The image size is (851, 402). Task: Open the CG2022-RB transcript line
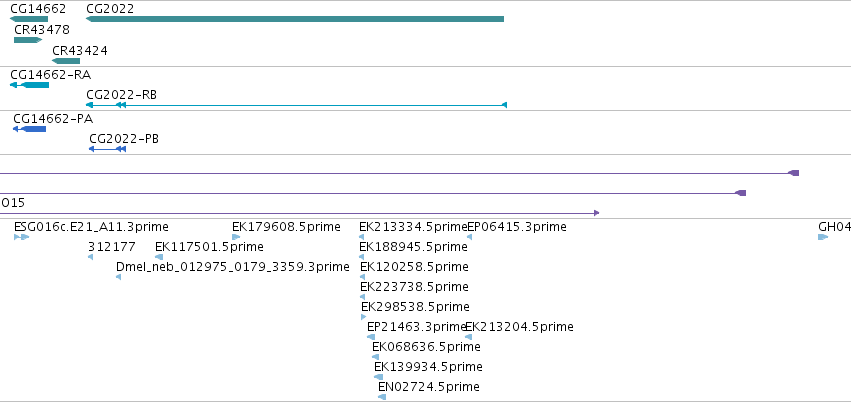point(296,105)
